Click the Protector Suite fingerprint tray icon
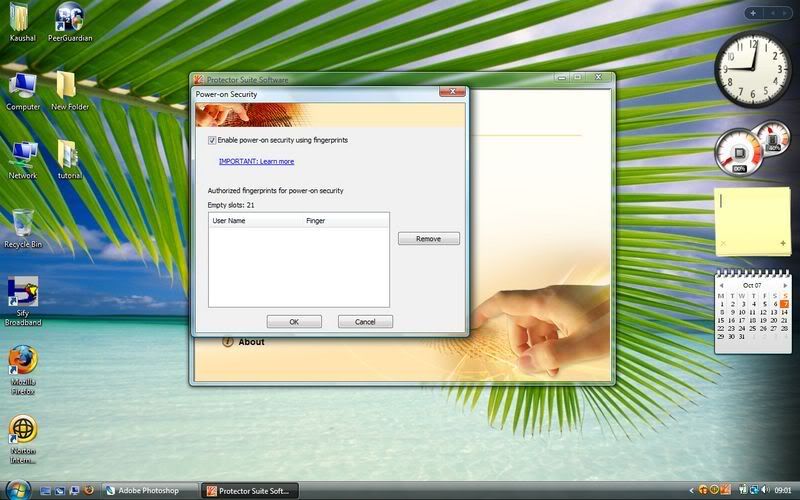This screenshot has width=800, height=500. [x=726, y=490]
